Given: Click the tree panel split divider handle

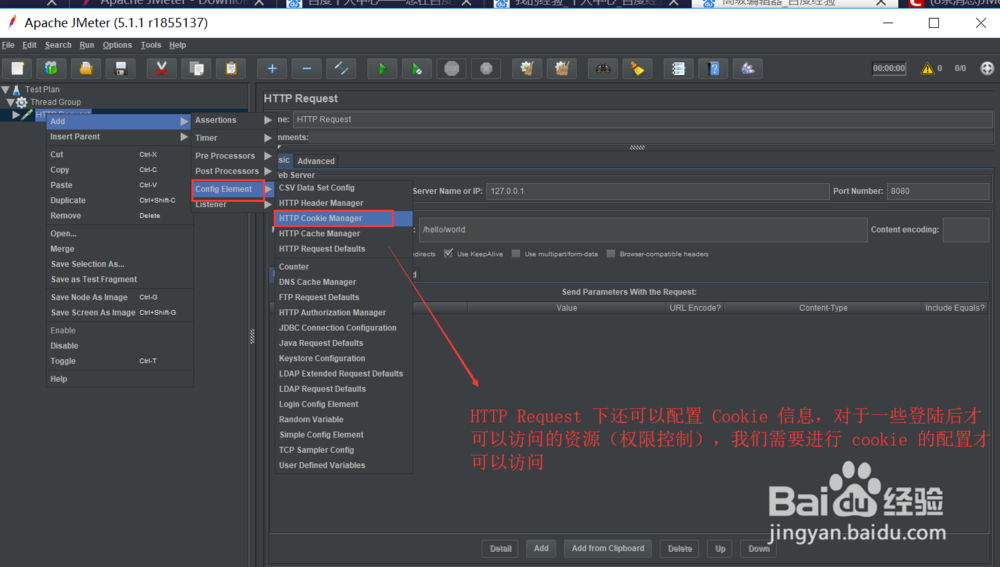Looking at the screenshot, I should (x=252, y=337).
